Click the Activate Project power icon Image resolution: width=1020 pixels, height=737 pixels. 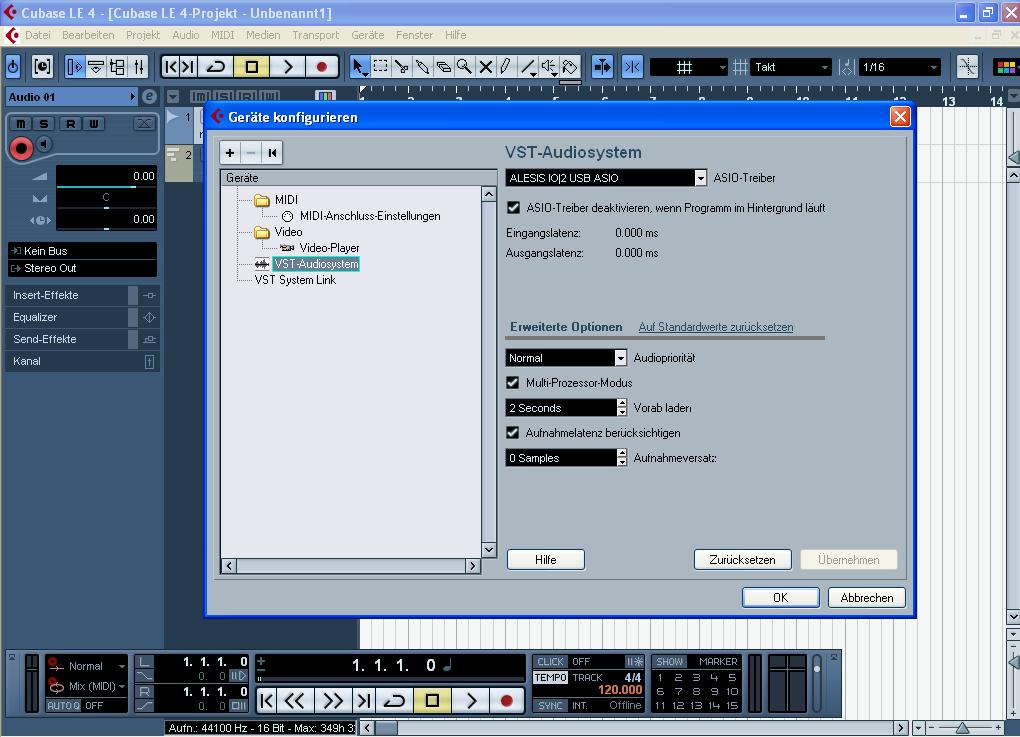13,66
